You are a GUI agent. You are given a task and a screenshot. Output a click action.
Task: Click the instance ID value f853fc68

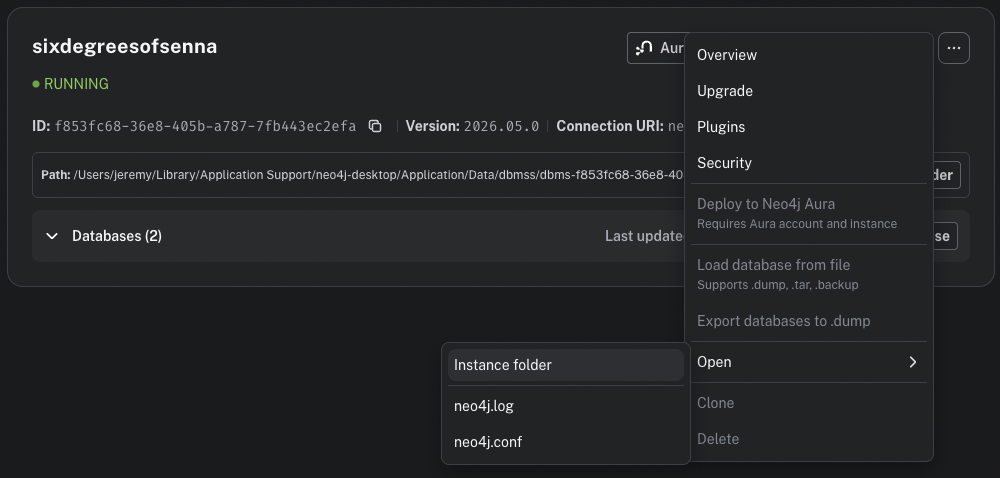point(205,126)
